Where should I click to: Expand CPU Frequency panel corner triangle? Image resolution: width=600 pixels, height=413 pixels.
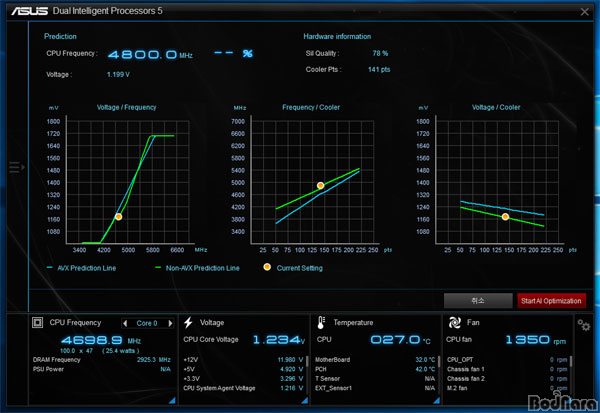pyautogui.click(x=172, y=400)
